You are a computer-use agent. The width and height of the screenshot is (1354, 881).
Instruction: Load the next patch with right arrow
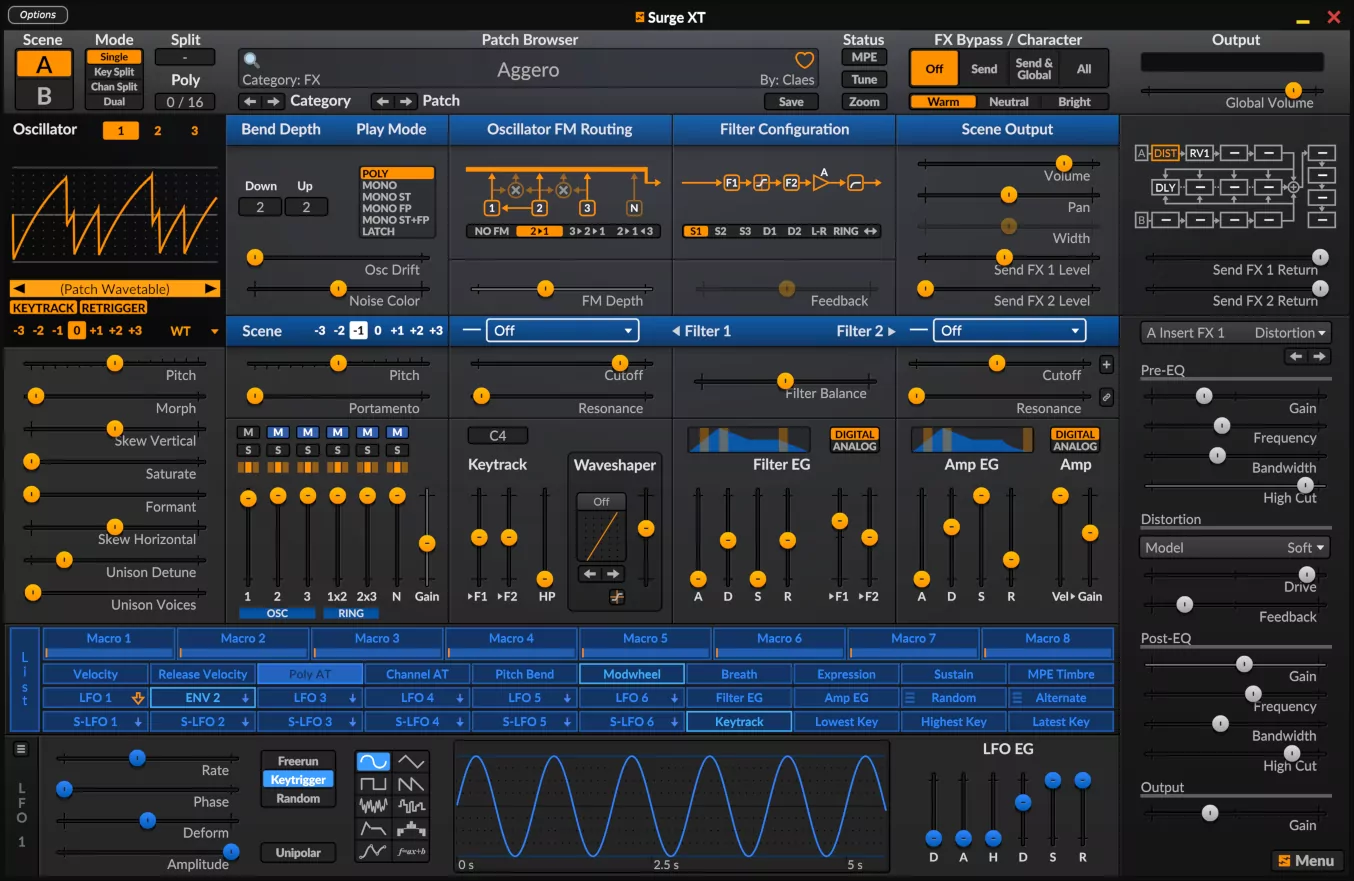coord(405,101)
